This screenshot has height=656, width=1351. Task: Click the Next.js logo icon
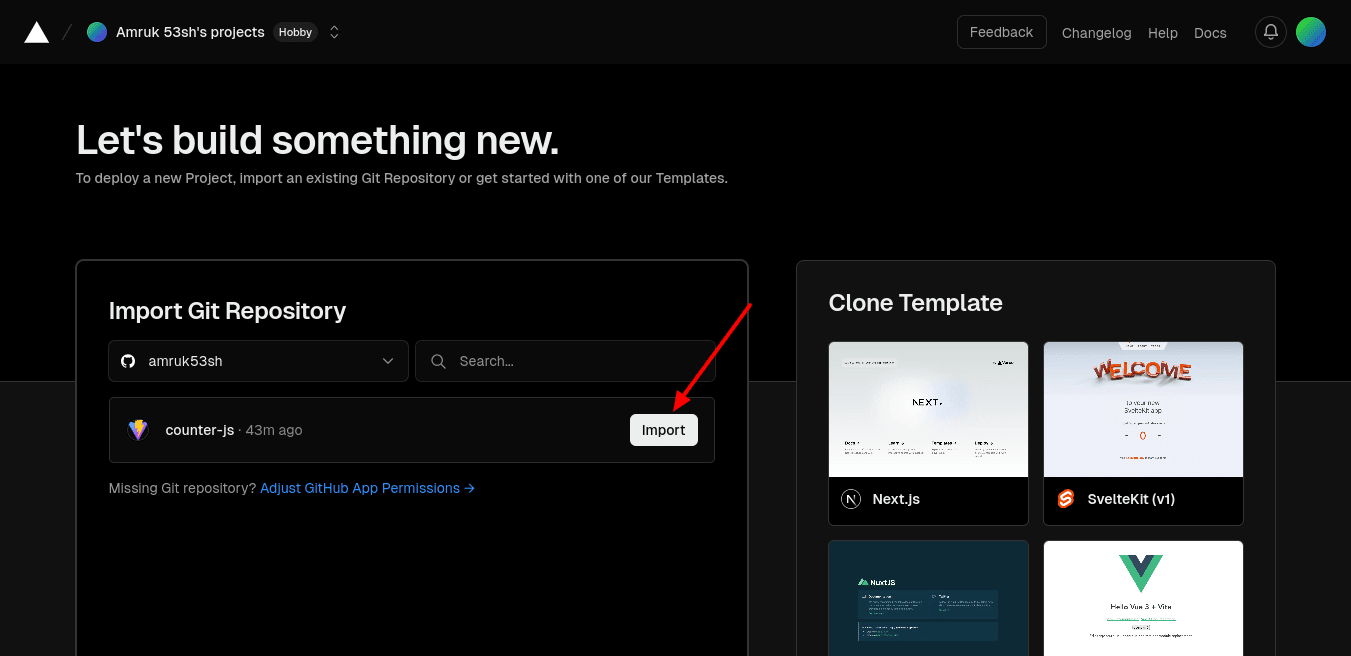851,499
